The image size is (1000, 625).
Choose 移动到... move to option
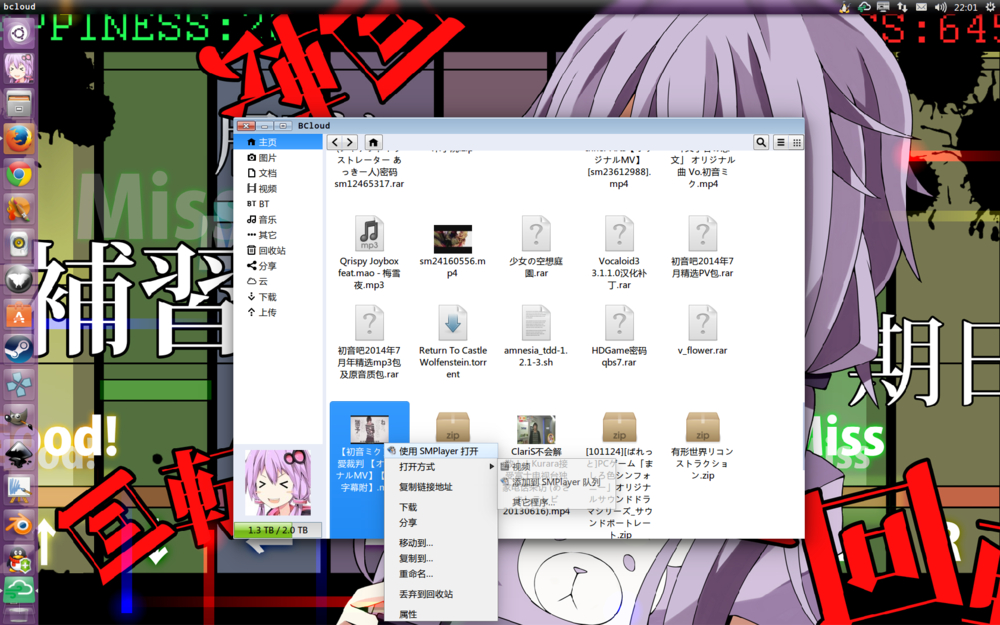(441, 543)
